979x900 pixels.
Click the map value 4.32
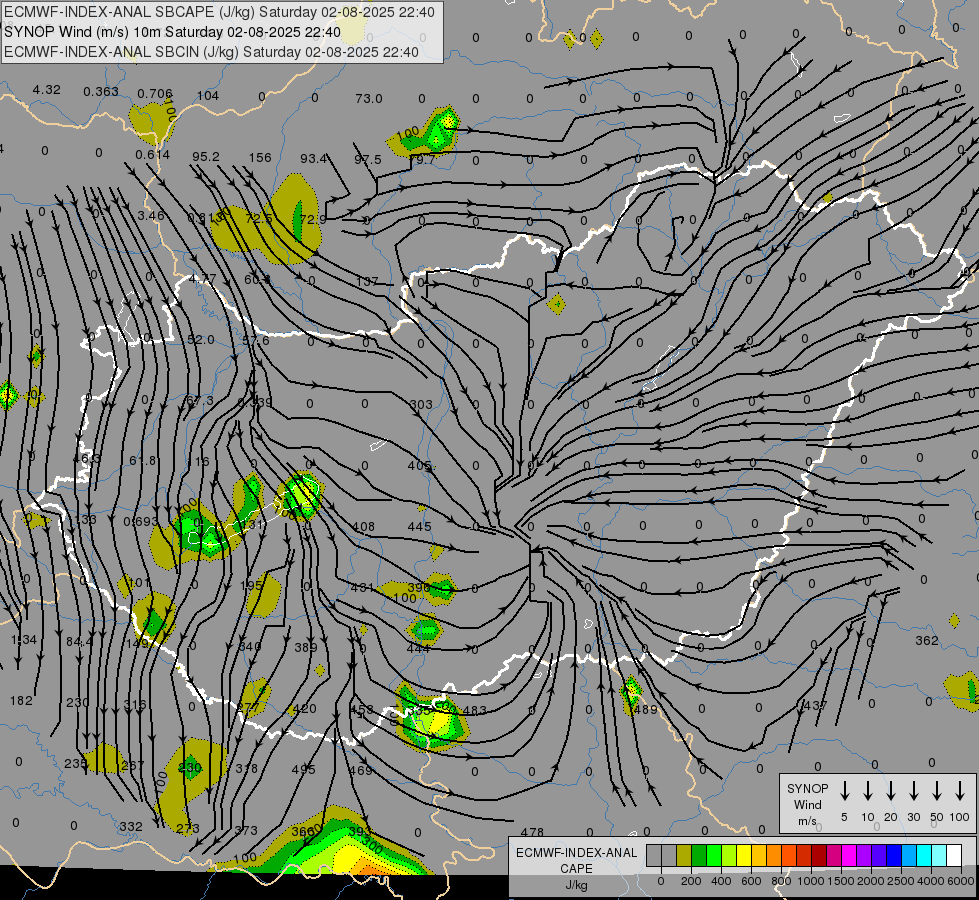(47, 90)
